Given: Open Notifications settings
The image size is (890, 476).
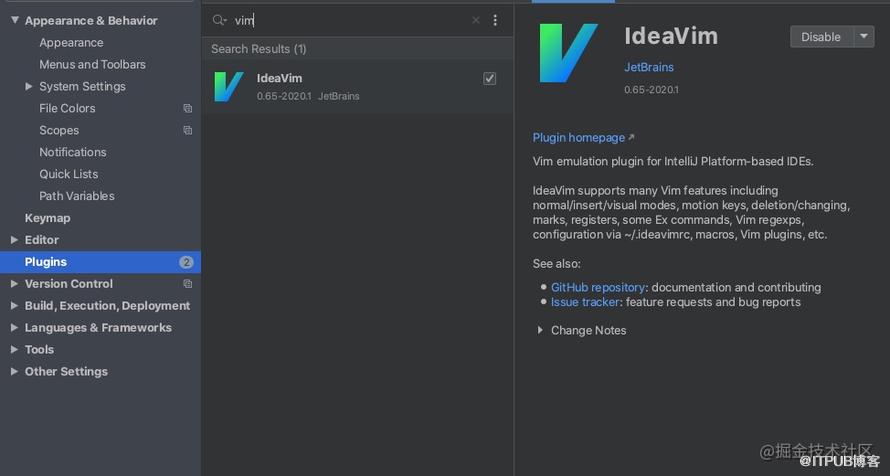Looking at the screenshot, I should click(x=73, y=152).
